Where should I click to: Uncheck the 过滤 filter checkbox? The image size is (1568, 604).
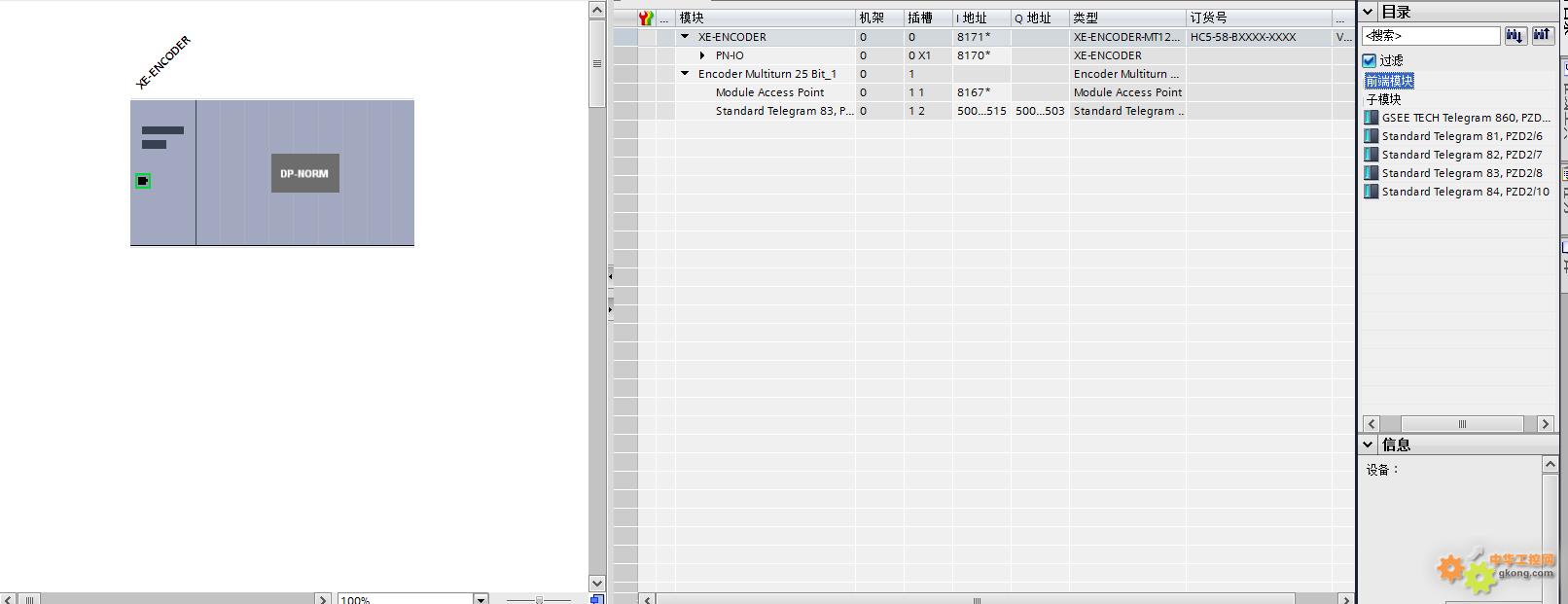[x=1370, y=60]
